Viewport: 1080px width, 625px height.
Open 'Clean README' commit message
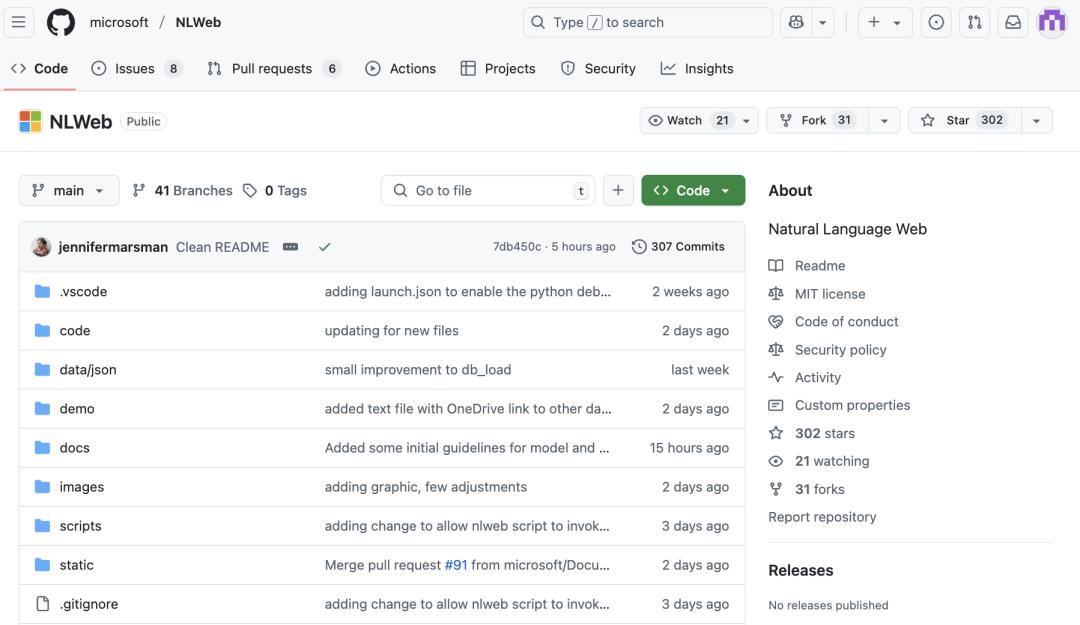pyautogui.click(x=222, y=247)
